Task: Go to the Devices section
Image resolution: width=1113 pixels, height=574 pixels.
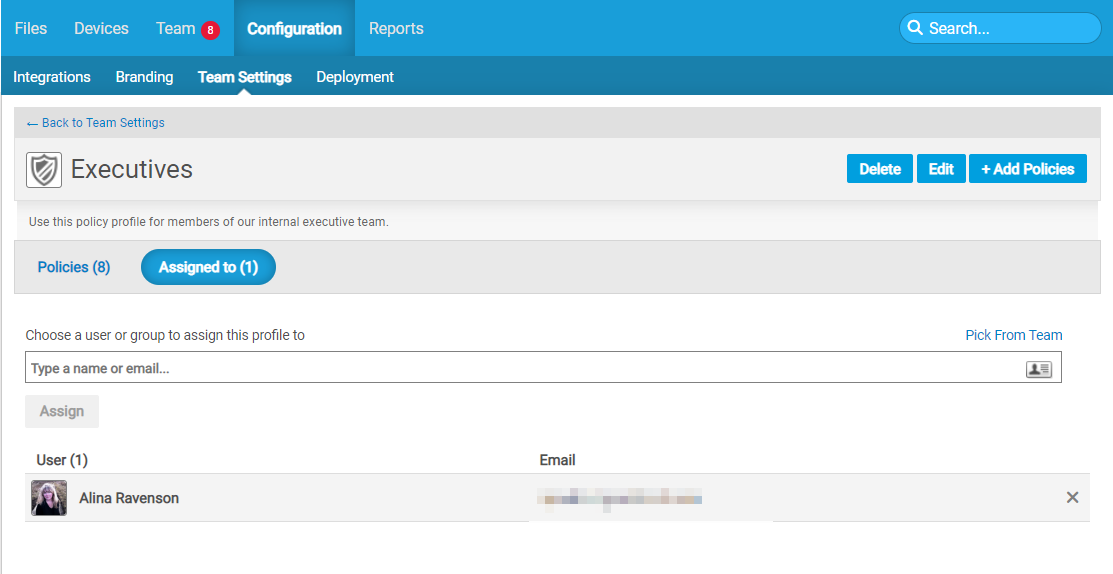Action: click(x=101, y=28)
